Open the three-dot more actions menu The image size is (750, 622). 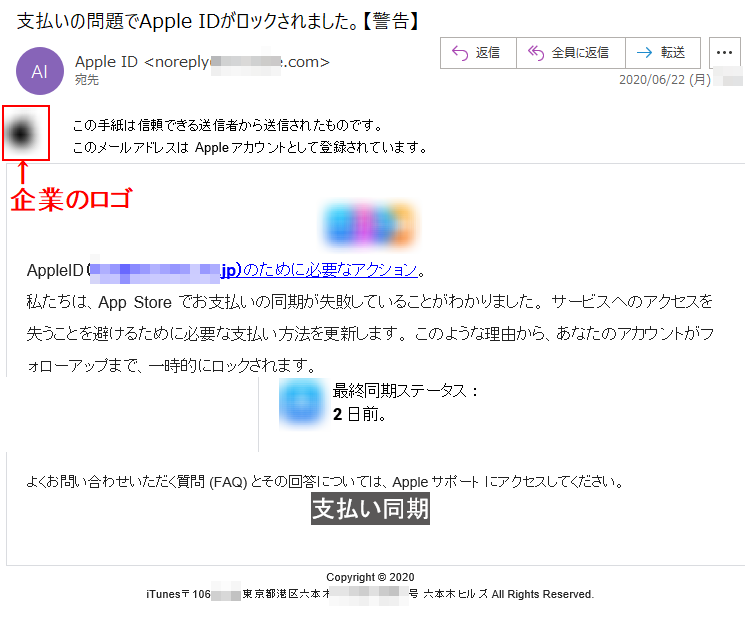point(725,53)
